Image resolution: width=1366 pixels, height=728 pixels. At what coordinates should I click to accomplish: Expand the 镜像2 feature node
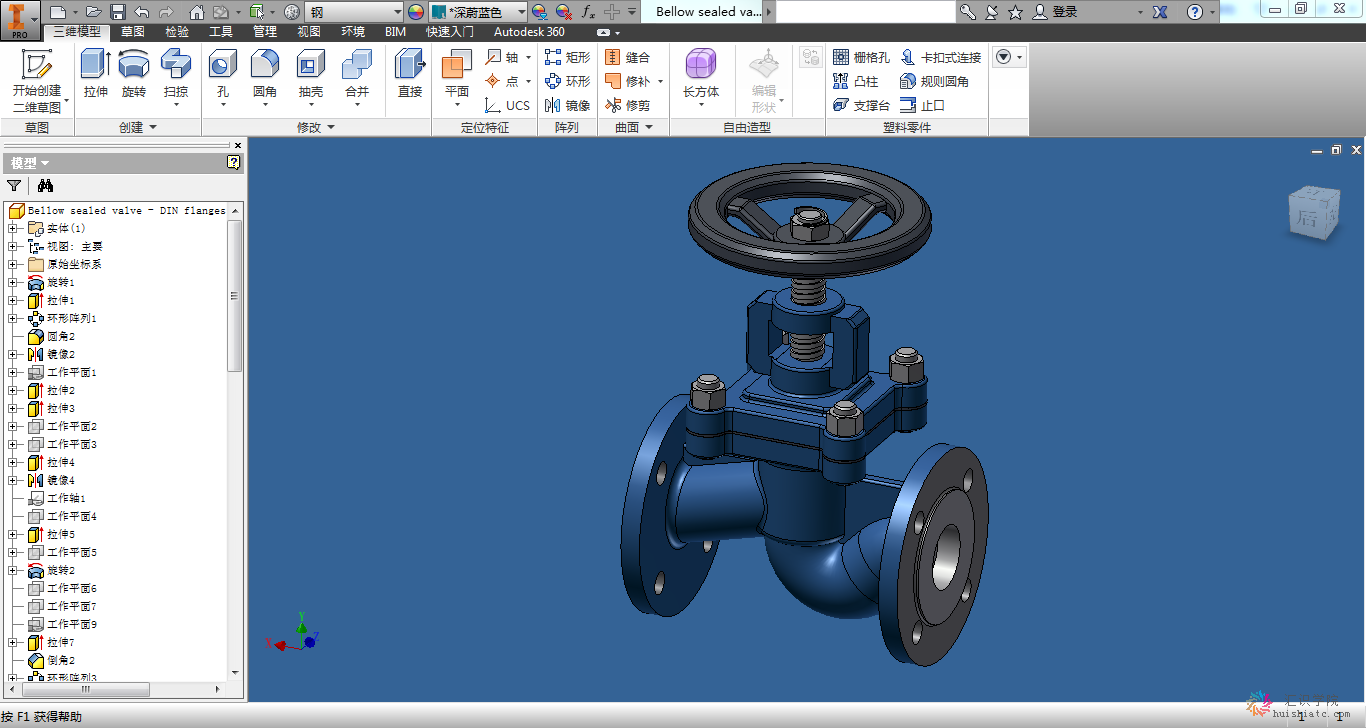tap(13, 354)
